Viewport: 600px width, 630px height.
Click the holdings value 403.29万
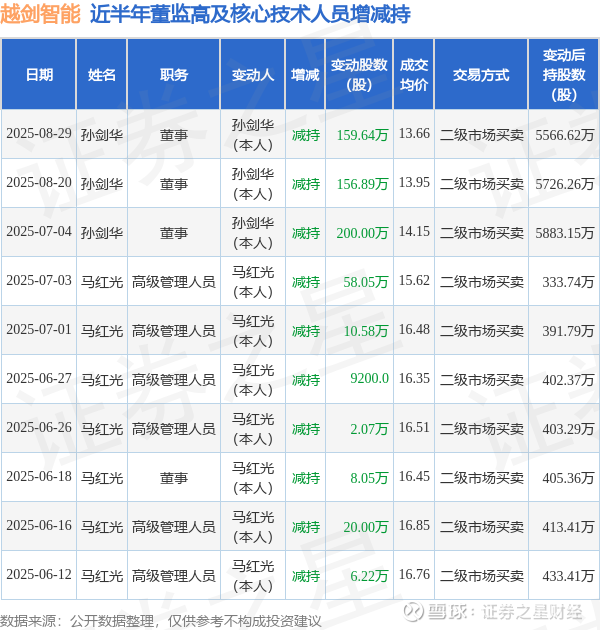[568, 429]
